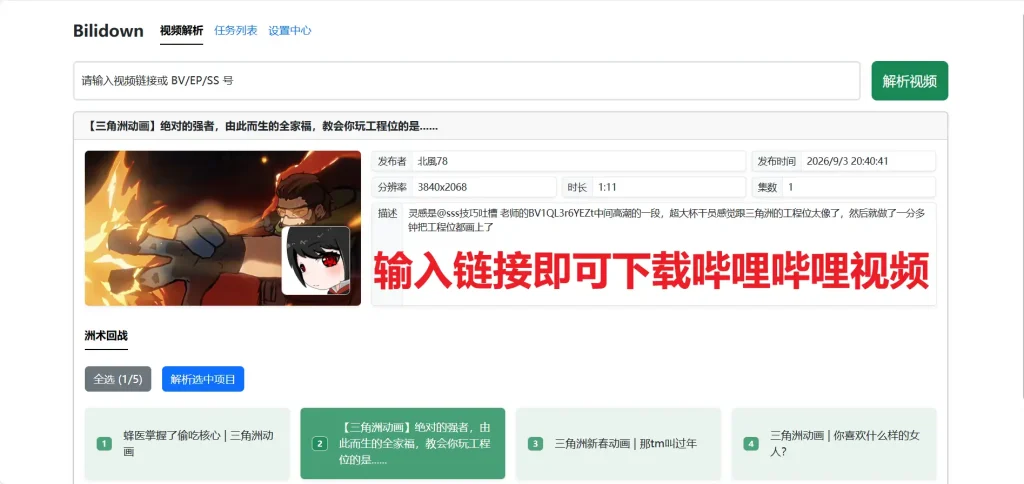The width and height of the screenshot is (1024, 484).
Task: Click the 描述 label
Action: tap(387, 213)
